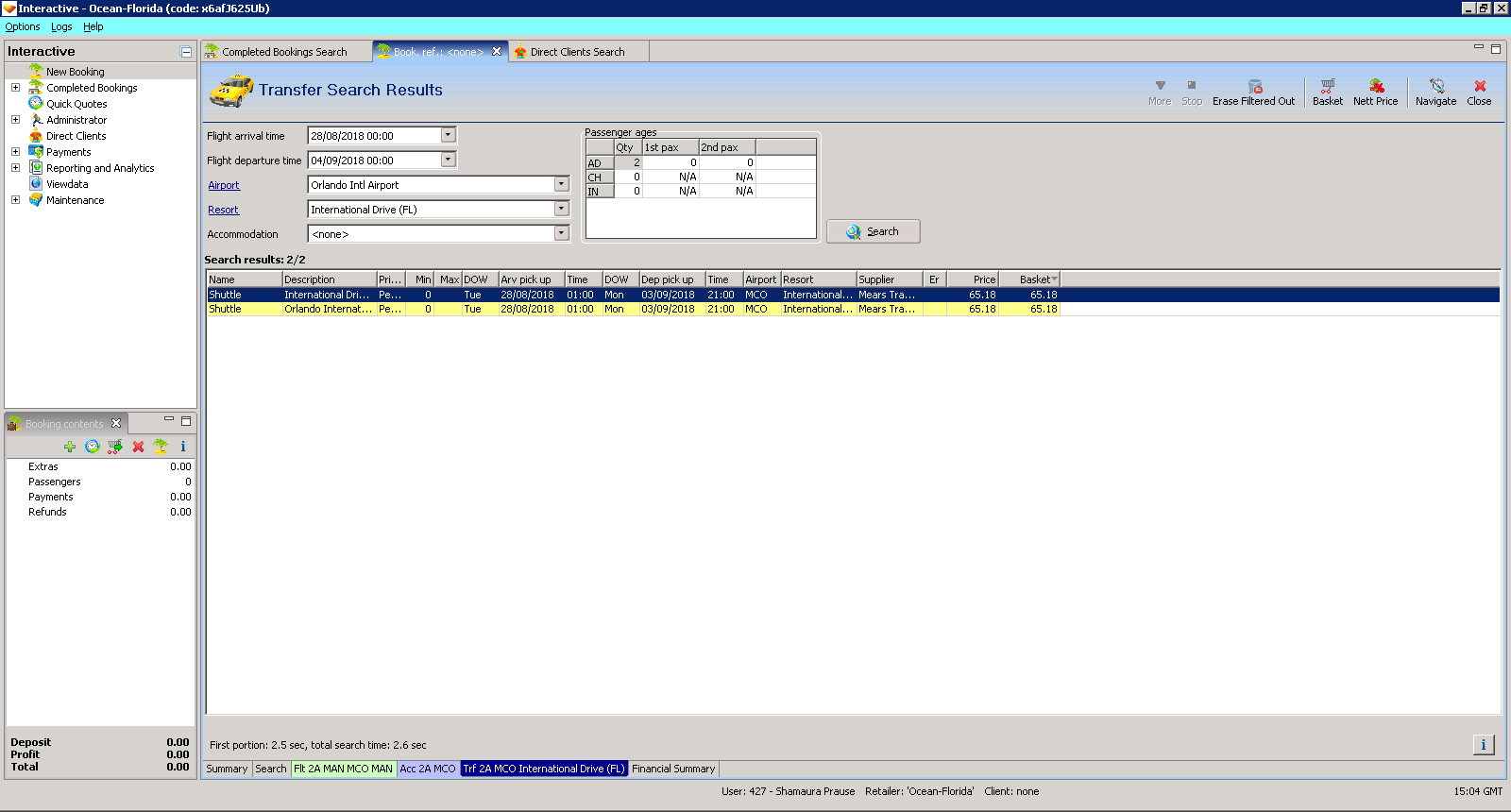Sort results by the Name column header

point(245,279)
